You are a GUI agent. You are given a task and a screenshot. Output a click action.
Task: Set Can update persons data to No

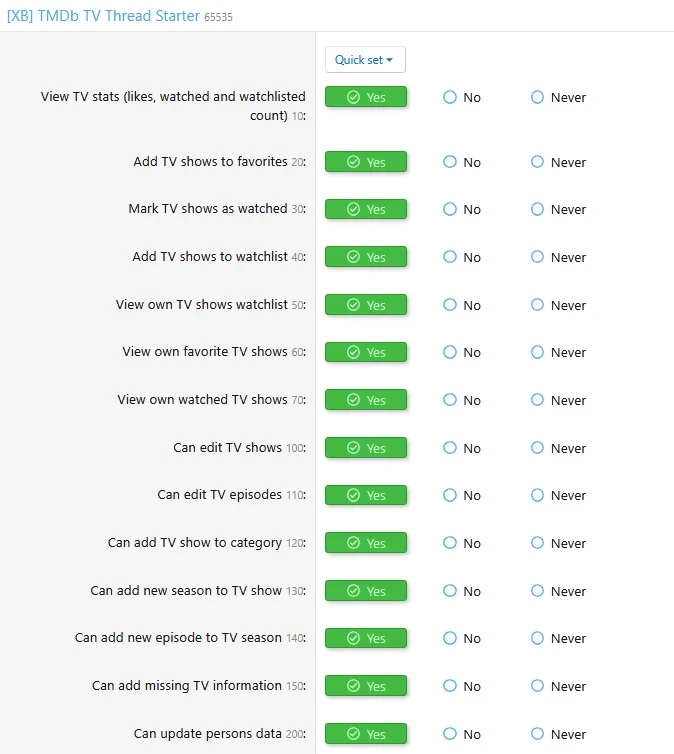(451, 734)
